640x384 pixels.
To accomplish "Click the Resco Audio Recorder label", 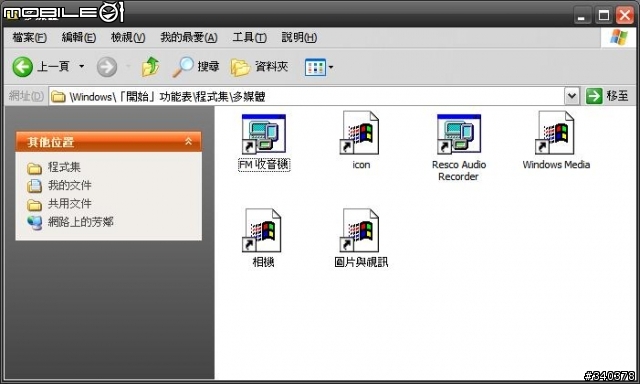I will (459, 171).
